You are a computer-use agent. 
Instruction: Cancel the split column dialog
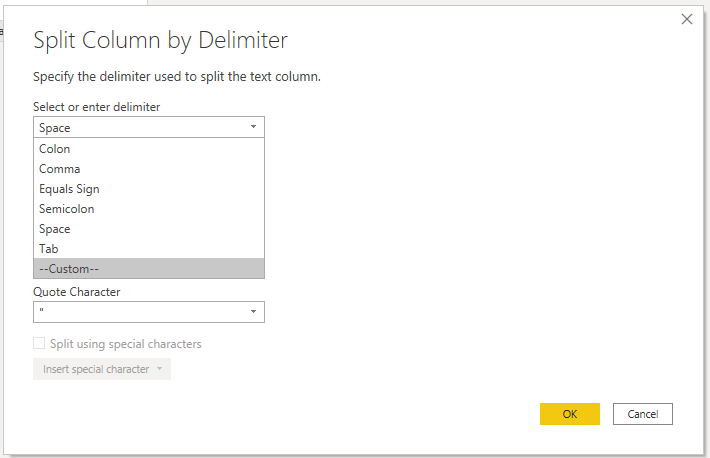tap(643, 414)
